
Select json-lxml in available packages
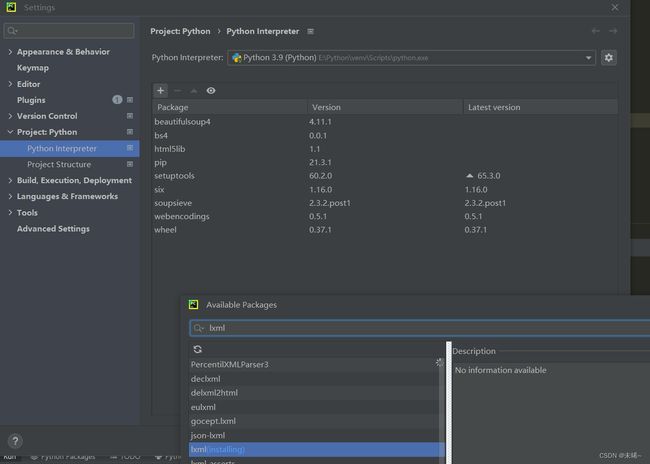coord(314,435)
